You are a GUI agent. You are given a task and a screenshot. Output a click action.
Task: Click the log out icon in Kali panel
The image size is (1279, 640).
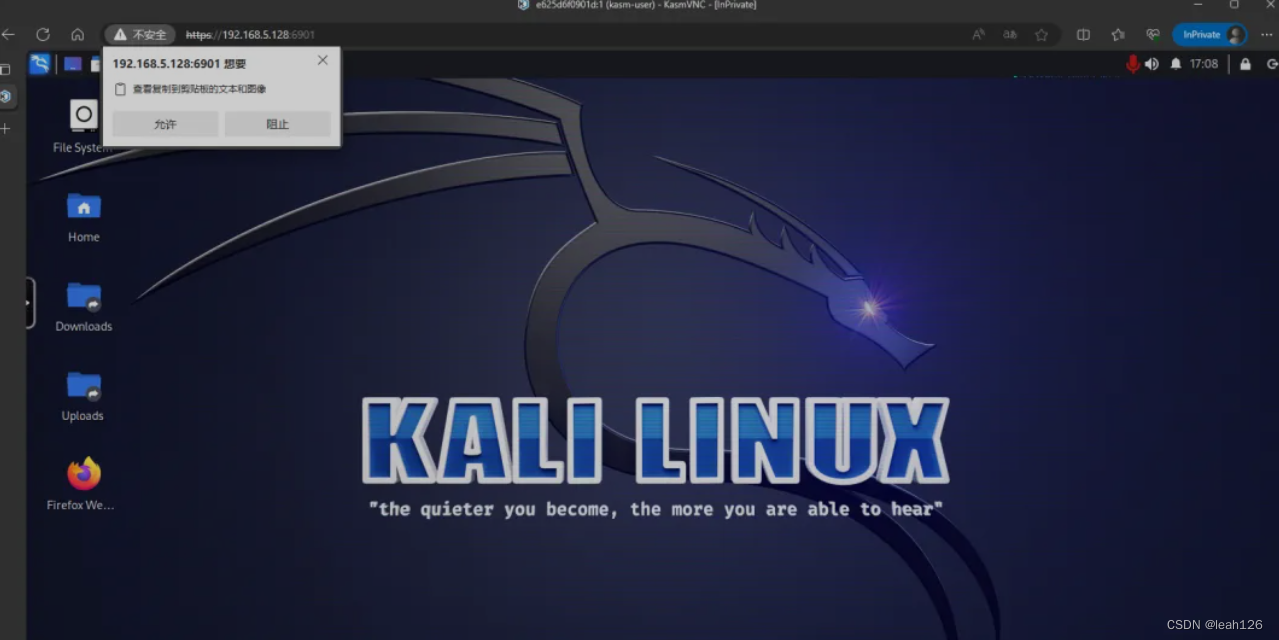tap(1271, 64)
